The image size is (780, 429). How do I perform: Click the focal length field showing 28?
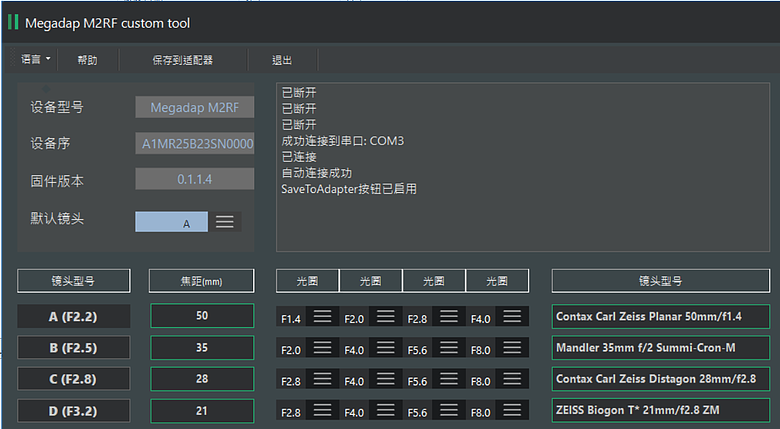202,379
